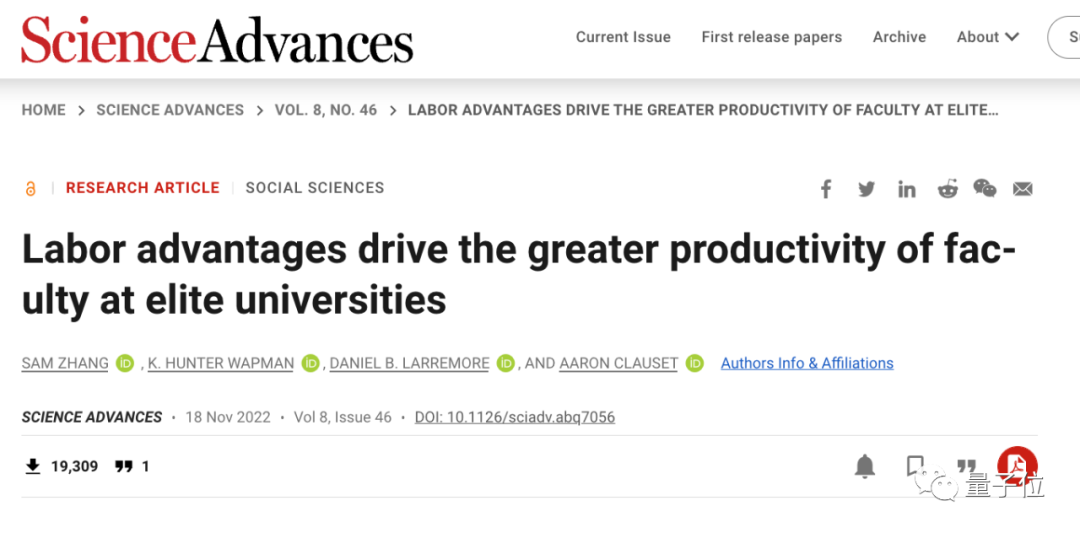Navigate to HOME breadcrumb
This screenshot has width=1080, height=533.
coord(43,110)
